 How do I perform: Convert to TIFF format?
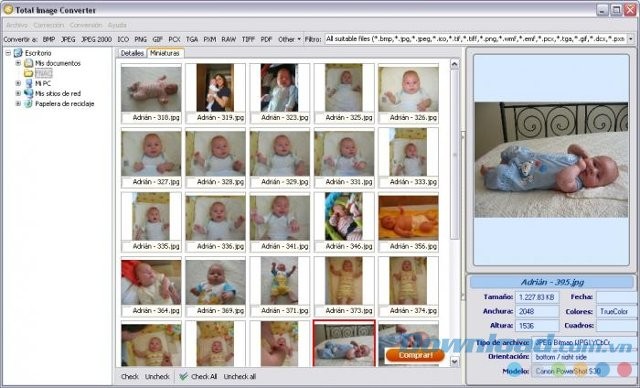tap(248, 40)
